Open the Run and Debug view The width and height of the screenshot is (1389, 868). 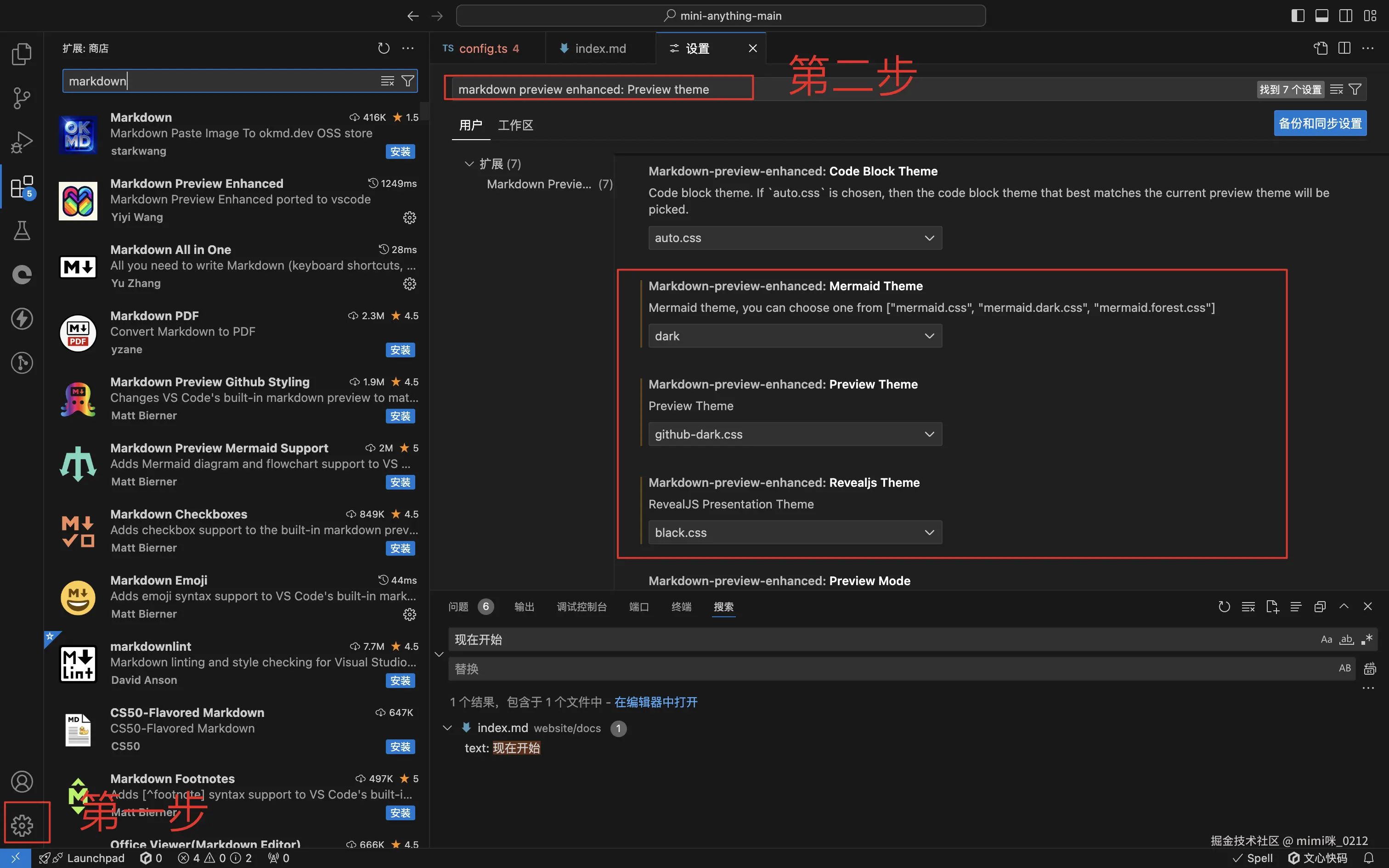(x=22, y=142)
